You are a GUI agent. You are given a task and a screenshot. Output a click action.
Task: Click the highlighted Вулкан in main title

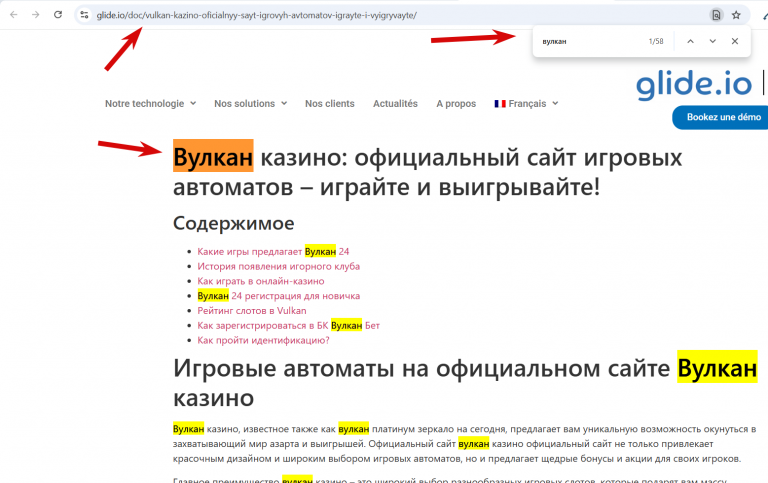point(213,157)
